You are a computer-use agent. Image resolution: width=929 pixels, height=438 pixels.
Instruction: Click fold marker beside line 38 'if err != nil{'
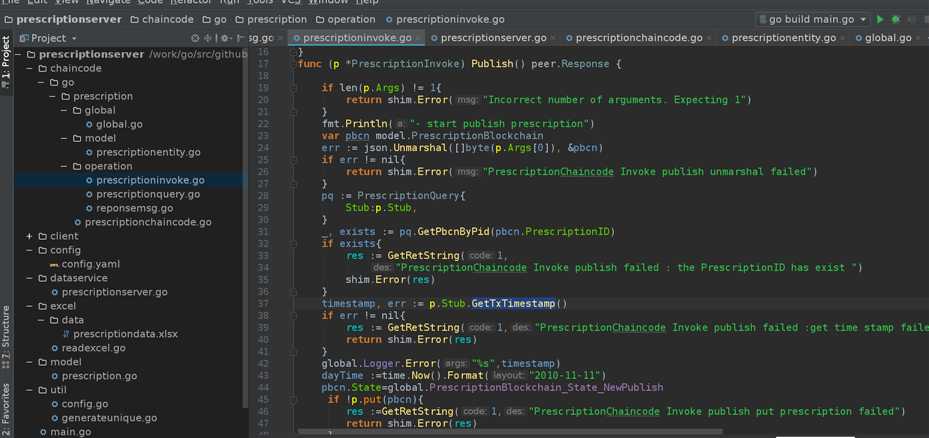[x=293, y=315]
